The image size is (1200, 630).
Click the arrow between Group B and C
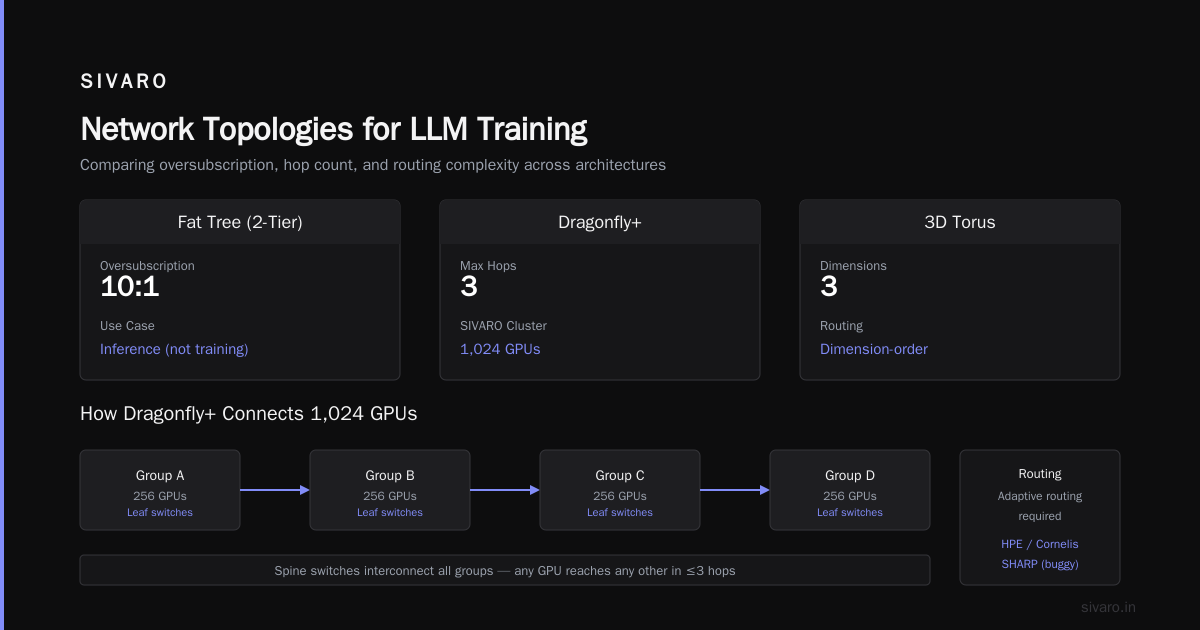click(x=505, y=490)
